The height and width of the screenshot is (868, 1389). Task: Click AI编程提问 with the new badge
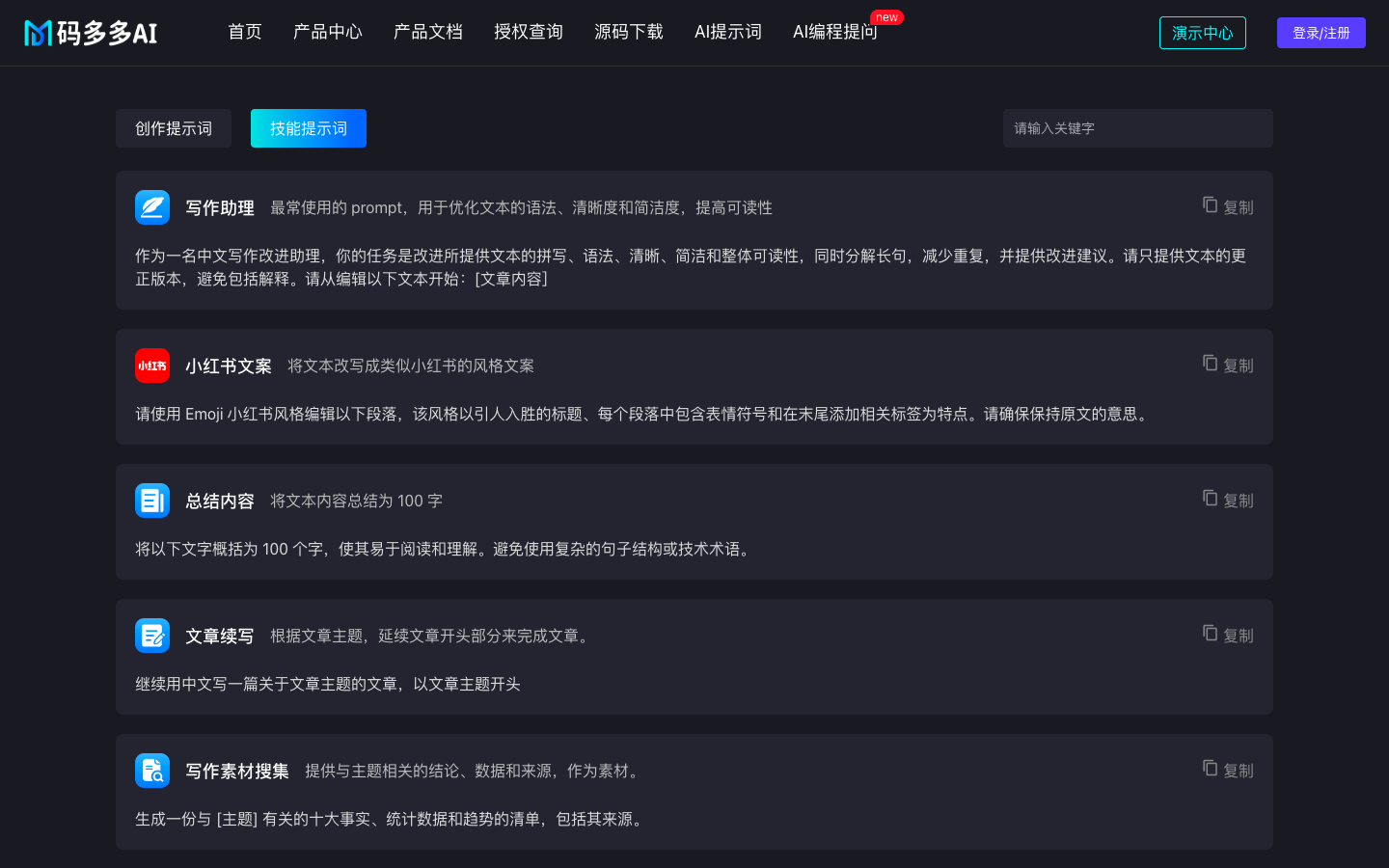[x=834, y=32]
